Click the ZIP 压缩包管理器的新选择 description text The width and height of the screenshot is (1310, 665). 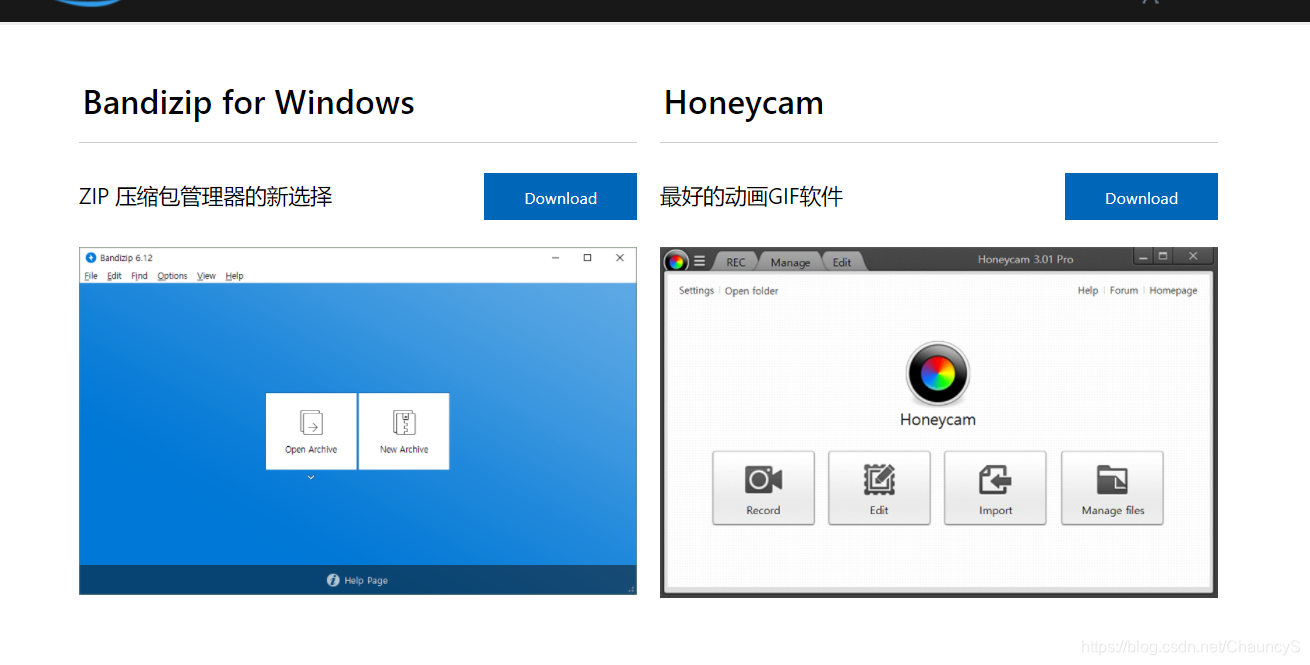[x=206, y=197]
